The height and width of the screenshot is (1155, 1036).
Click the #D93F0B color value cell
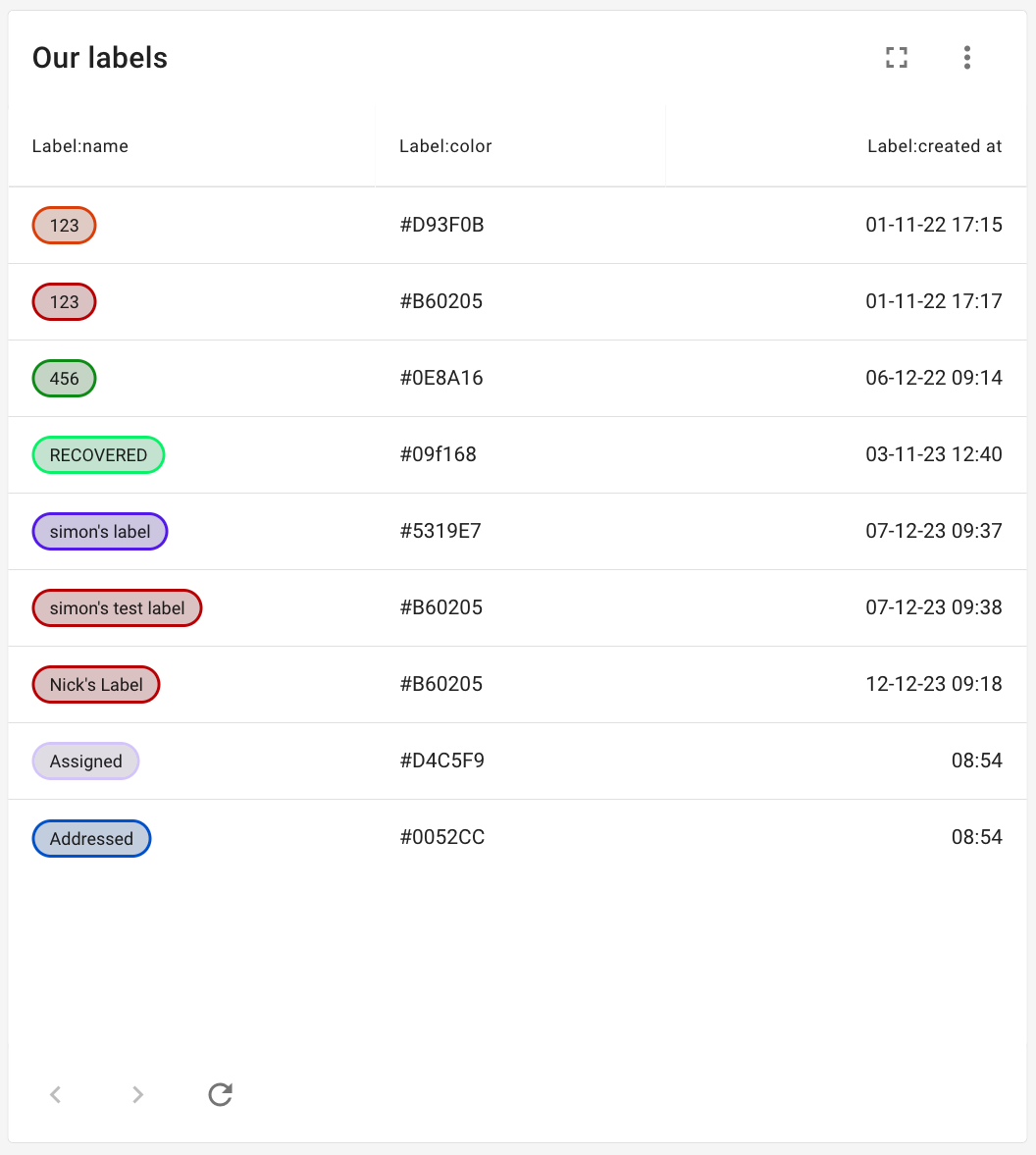tap(441, 226)
